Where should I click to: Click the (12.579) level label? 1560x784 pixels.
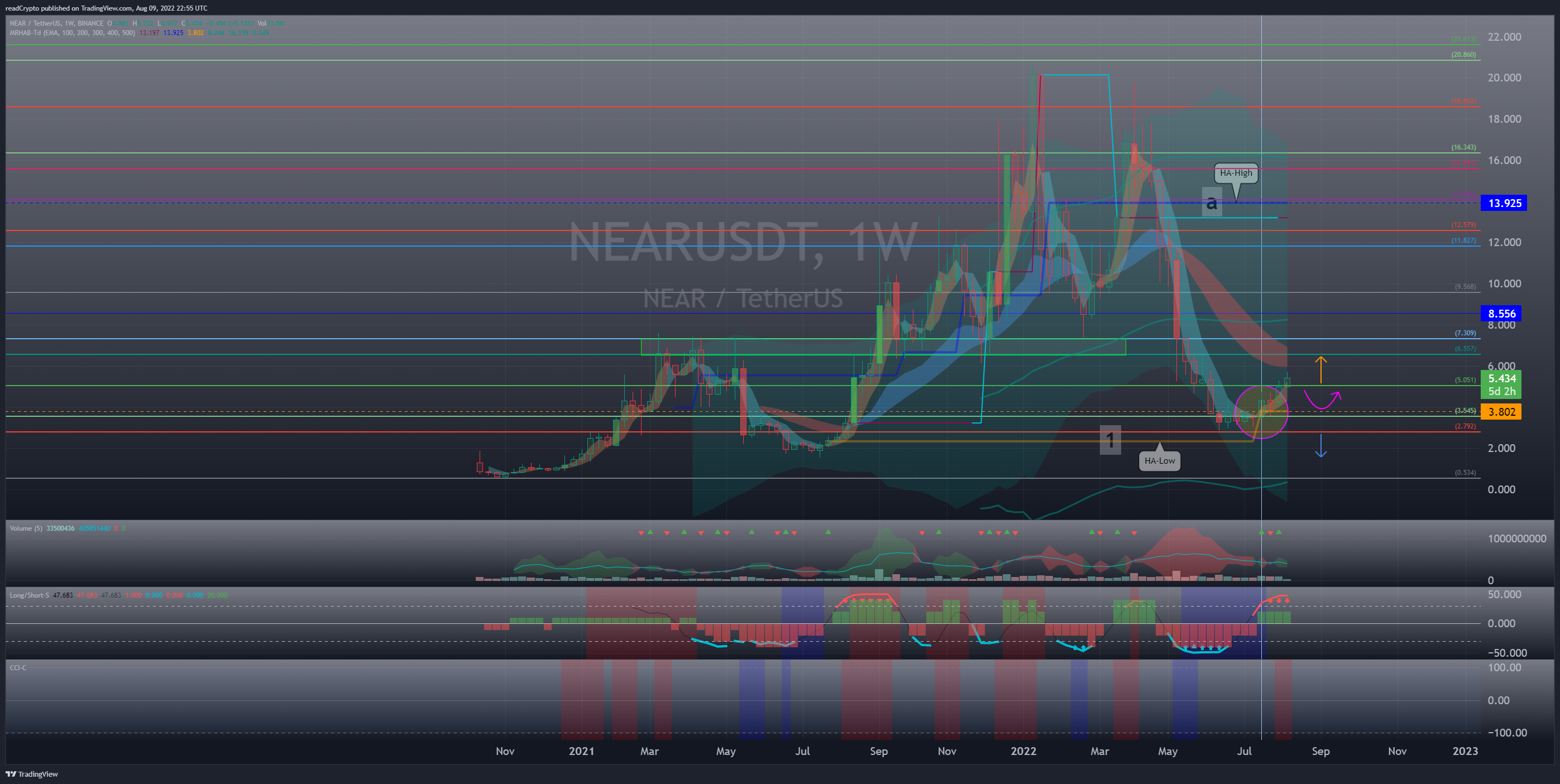(1463, 225)
